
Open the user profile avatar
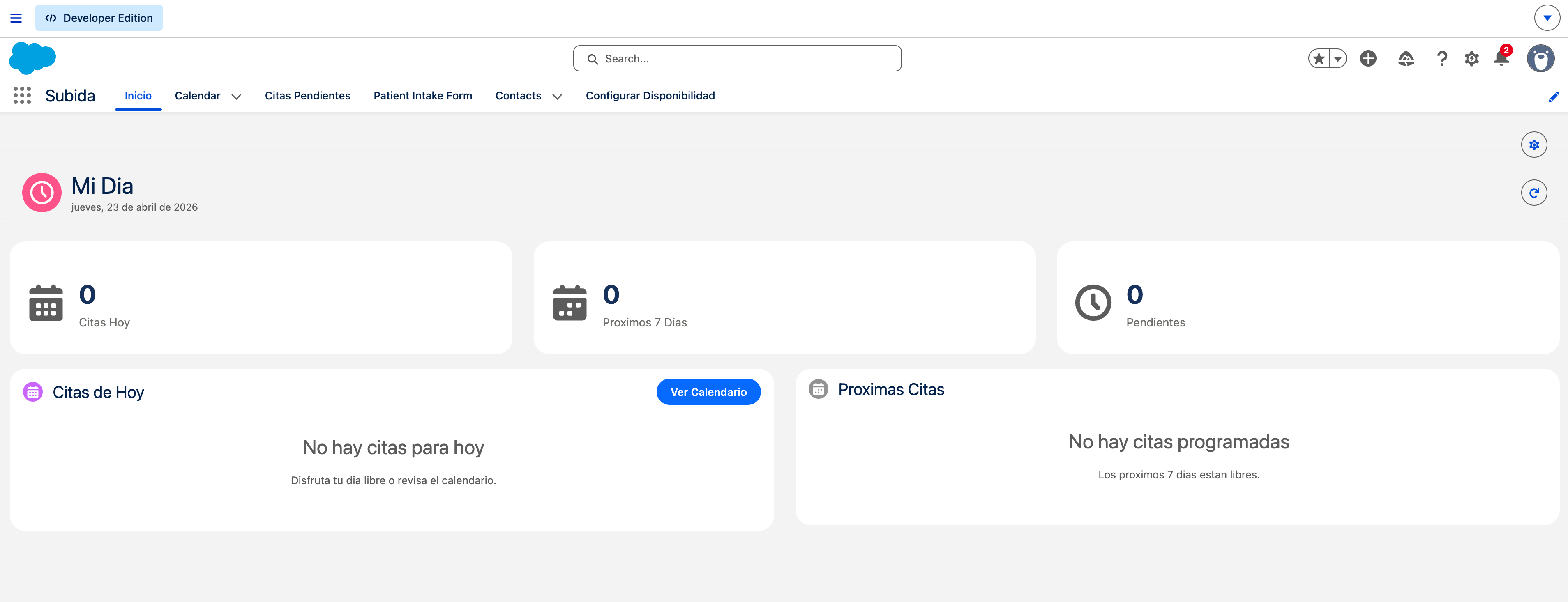coord(1540,58)
